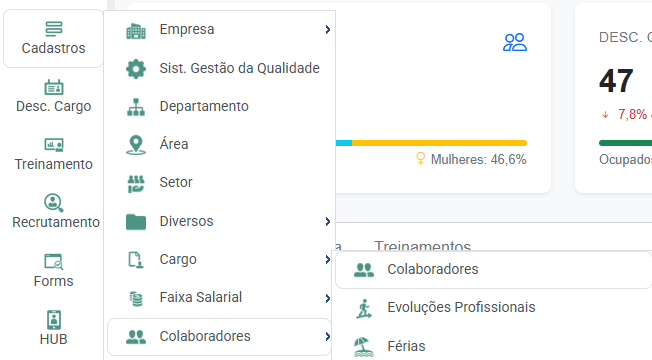Expand the Faixa Salarial submenu arrow
The height and width of the screenshot is (360, 652).
tap(328, 298)
